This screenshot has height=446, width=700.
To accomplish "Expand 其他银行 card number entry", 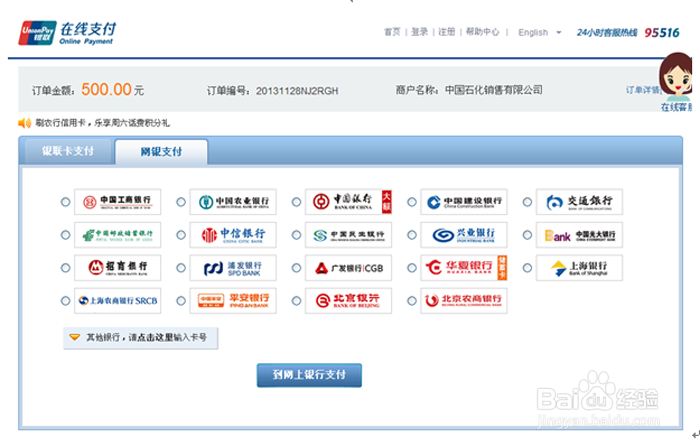I will tap(141, 338).
